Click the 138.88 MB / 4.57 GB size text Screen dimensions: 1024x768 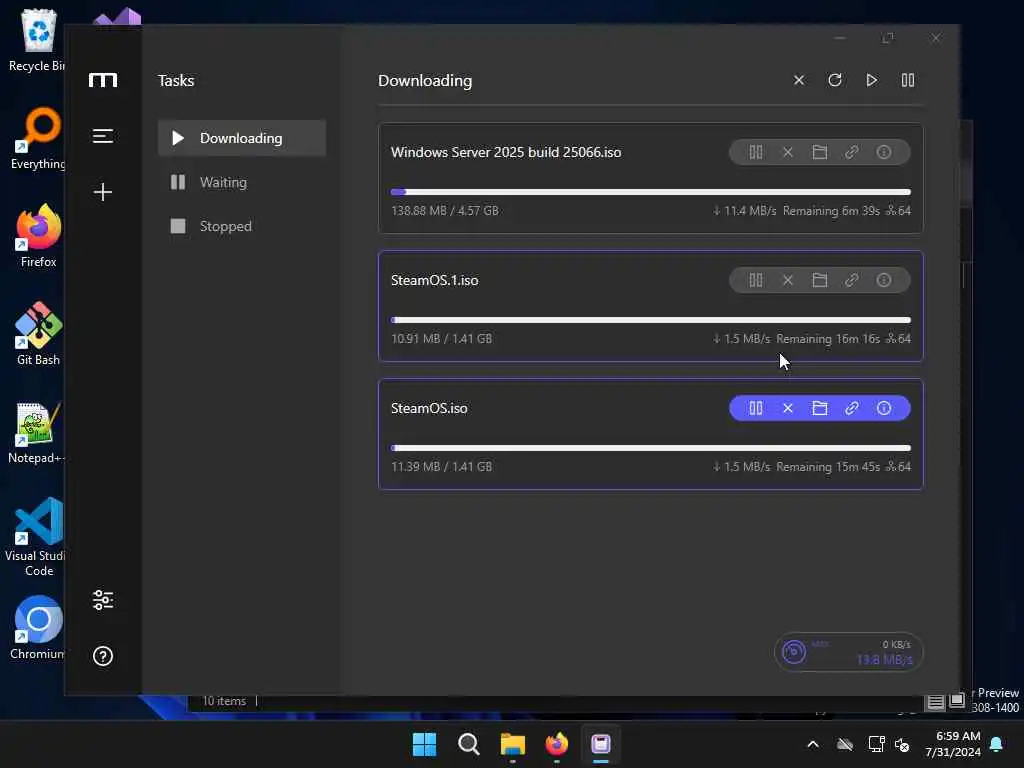[445, 211]
